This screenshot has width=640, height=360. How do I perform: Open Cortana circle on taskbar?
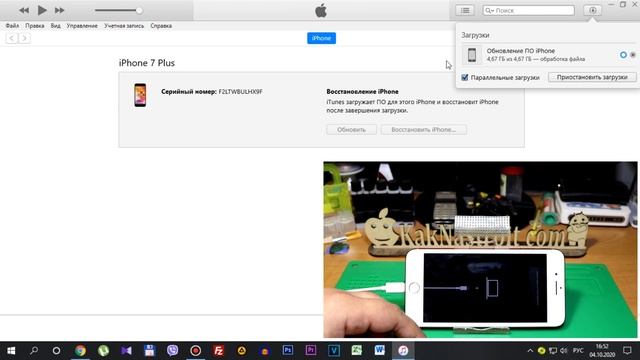(56, 351)
